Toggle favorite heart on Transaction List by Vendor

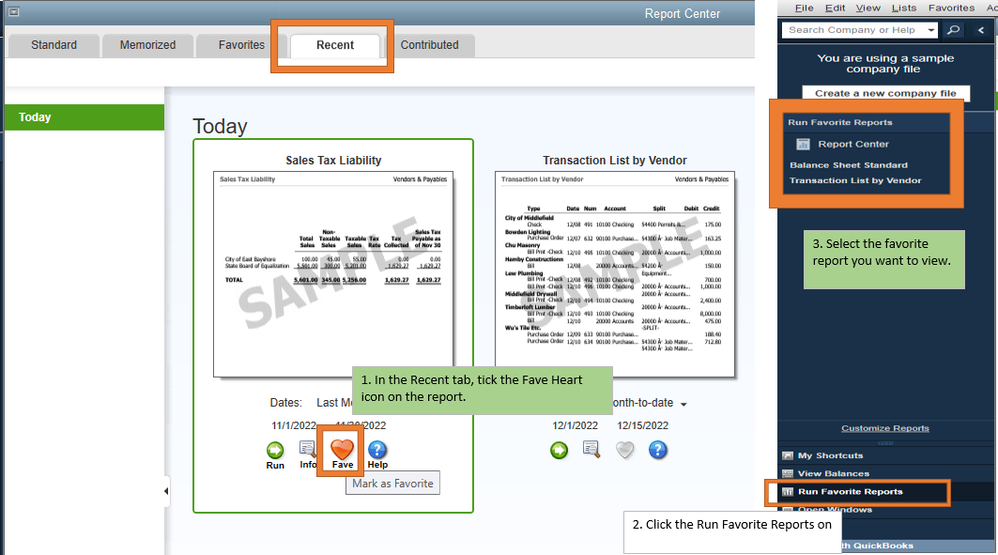click(625, 451)
